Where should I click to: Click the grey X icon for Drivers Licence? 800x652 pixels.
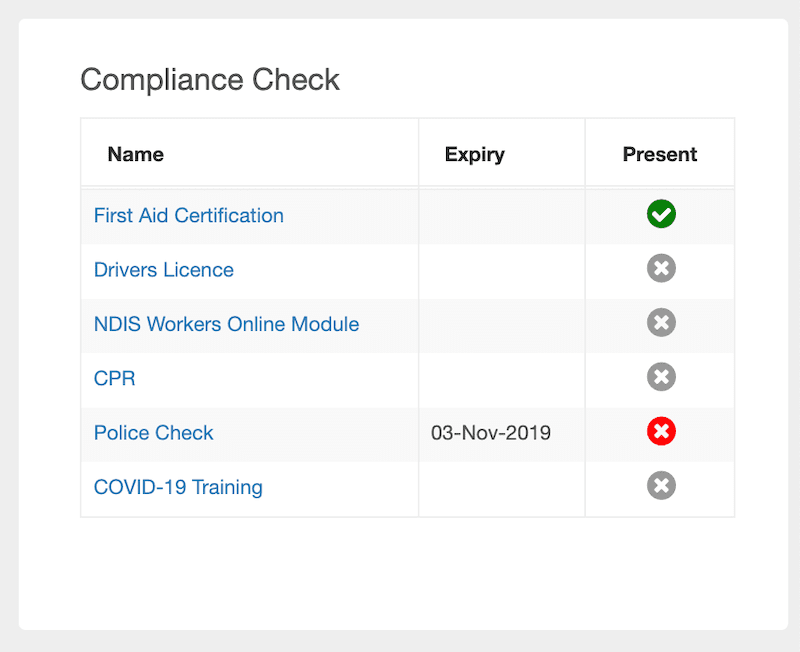pyautogui.click(x=661, y=268)
